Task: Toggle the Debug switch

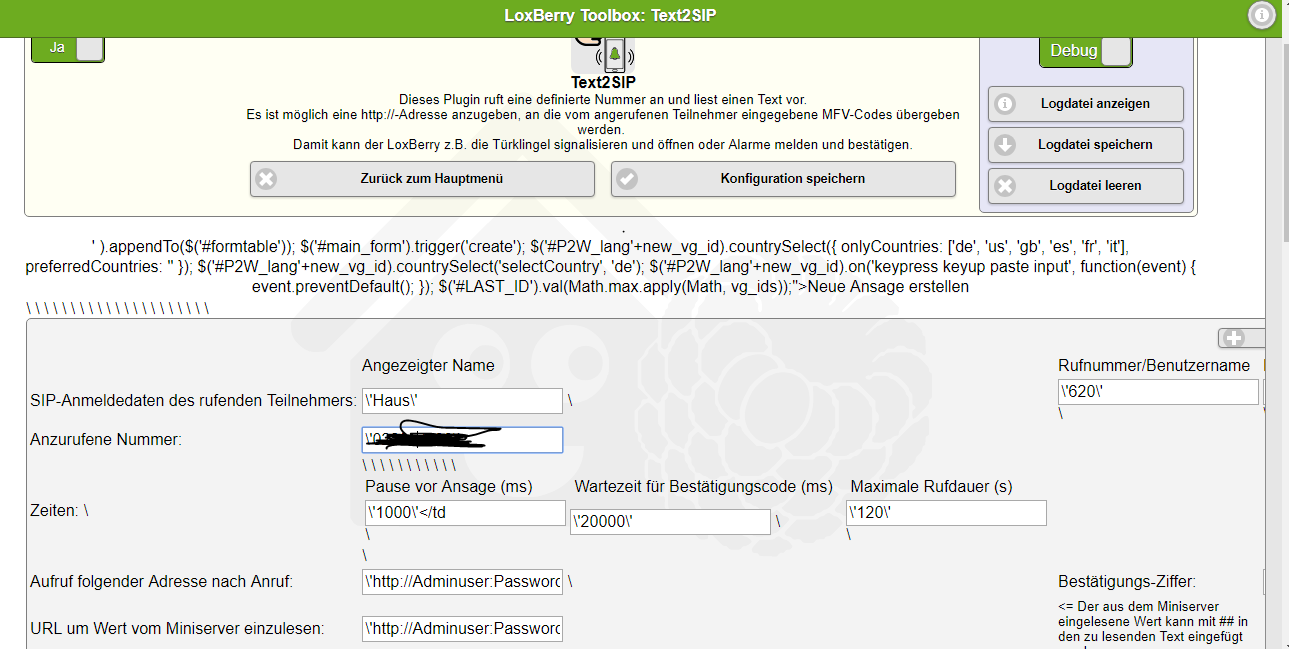Action: (x=1086, y=51)
